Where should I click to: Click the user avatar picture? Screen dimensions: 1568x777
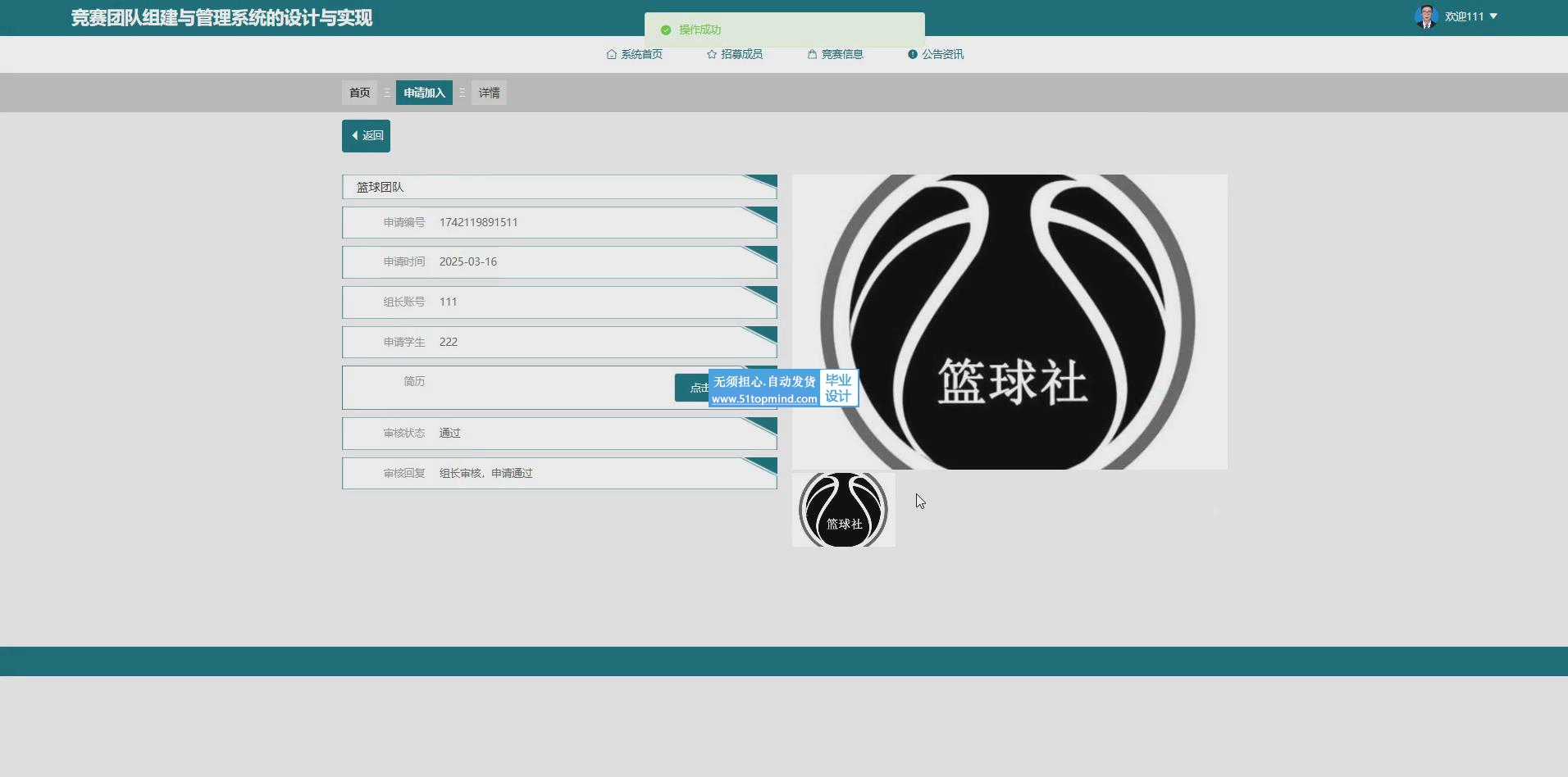click(1425, 16)
